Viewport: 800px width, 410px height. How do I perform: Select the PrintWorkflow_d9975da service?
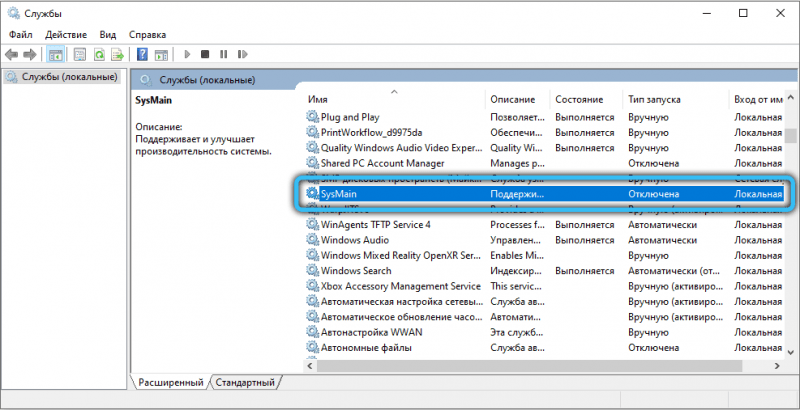371,133
